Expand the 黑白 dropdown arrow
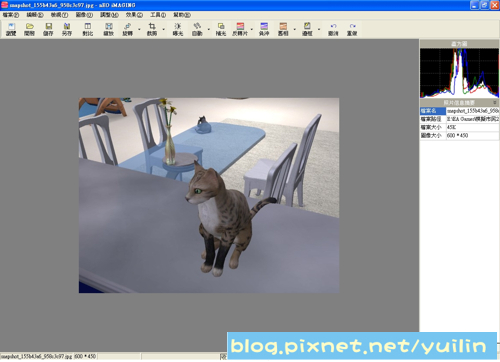The height and width of the screenshot is (362, 500). pyautogui.click(x=295, y=29)
